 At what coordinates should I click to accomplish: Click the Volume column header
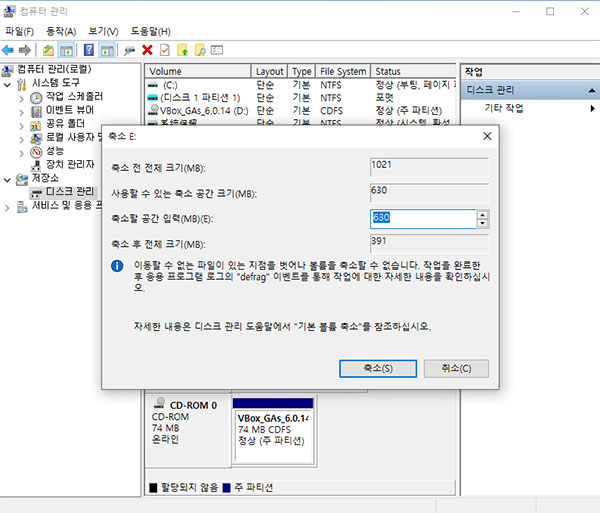[198, 71]
